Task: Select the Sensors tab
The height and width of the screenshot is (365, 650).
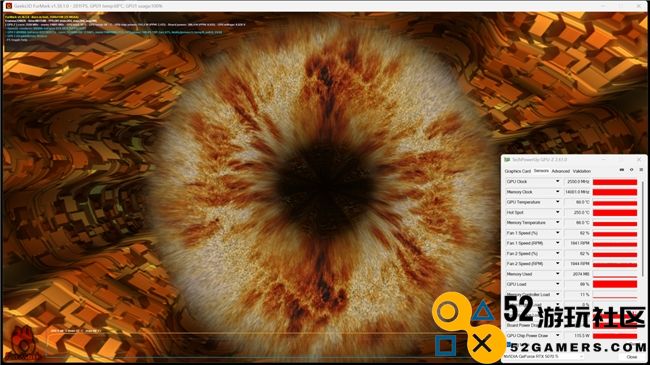Action: coord(541,171)
